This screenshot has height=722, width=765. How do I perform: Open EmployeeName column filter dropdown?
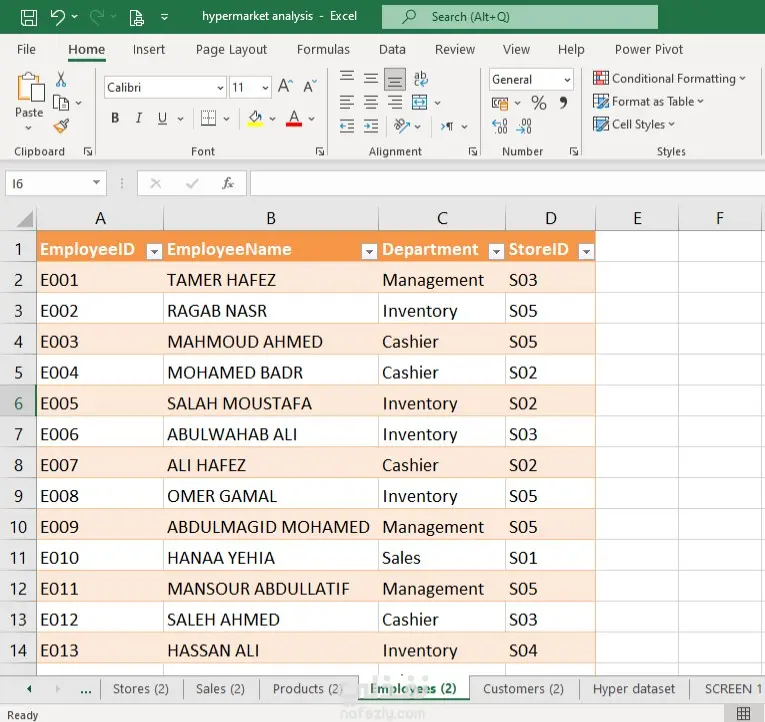369,251
